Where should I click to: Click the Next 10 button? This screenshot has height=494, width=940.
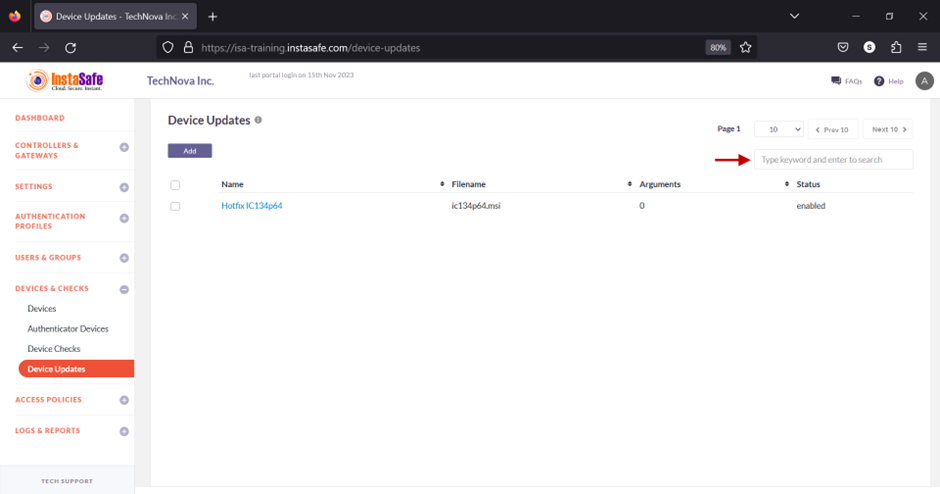click(x=888, y=129)
